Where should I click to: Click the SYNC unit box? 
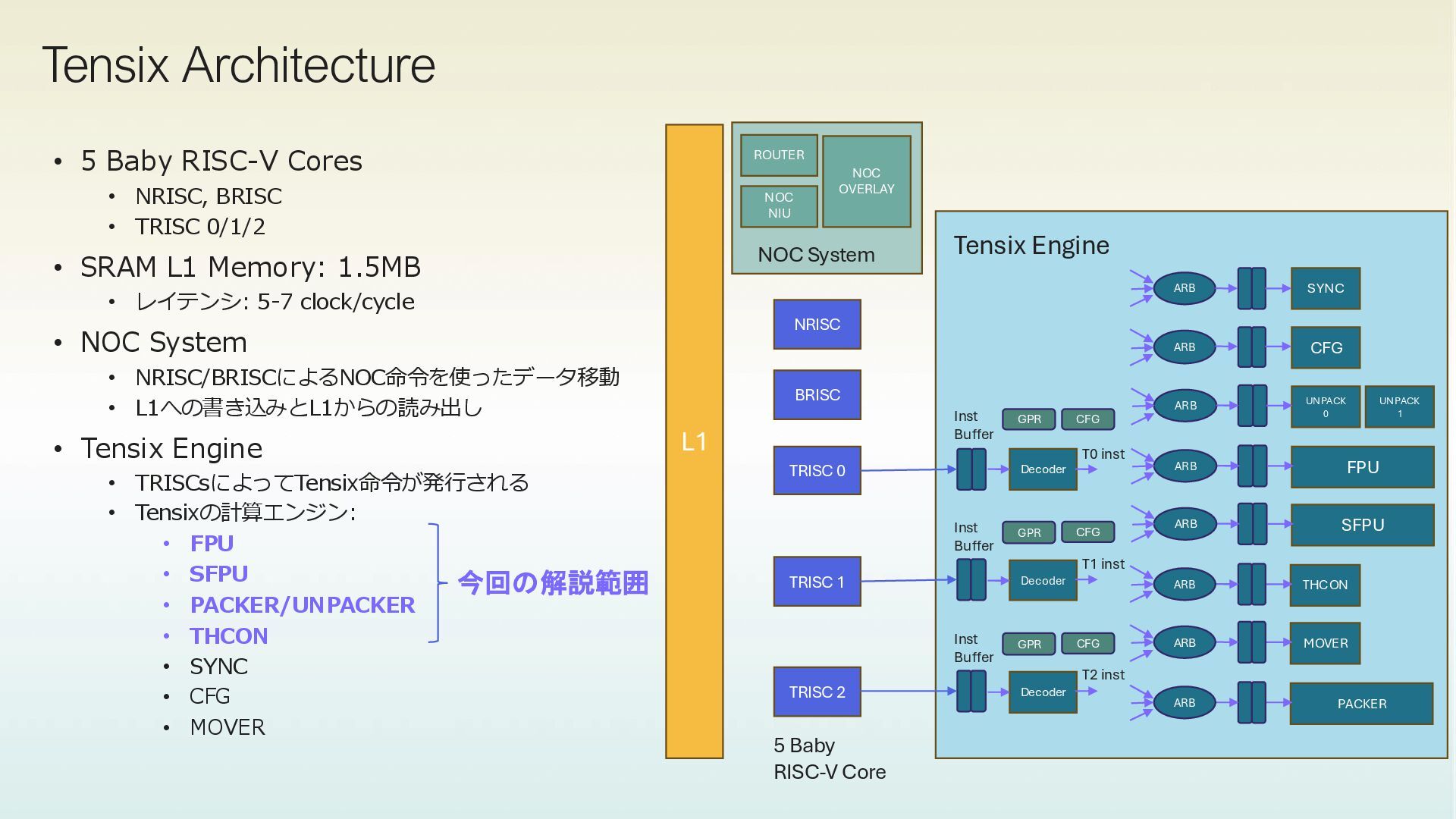(x=1325, y=289)
